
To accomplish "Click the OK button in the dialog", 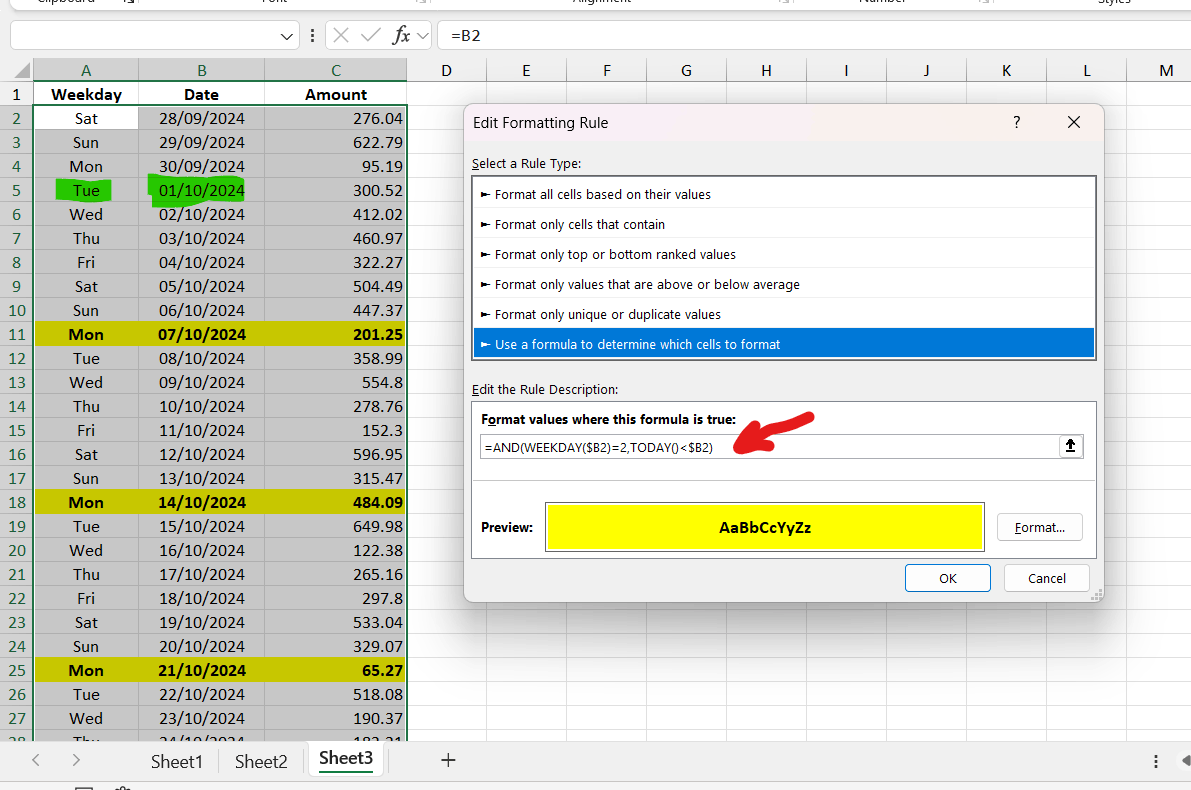I will (947, 578).
